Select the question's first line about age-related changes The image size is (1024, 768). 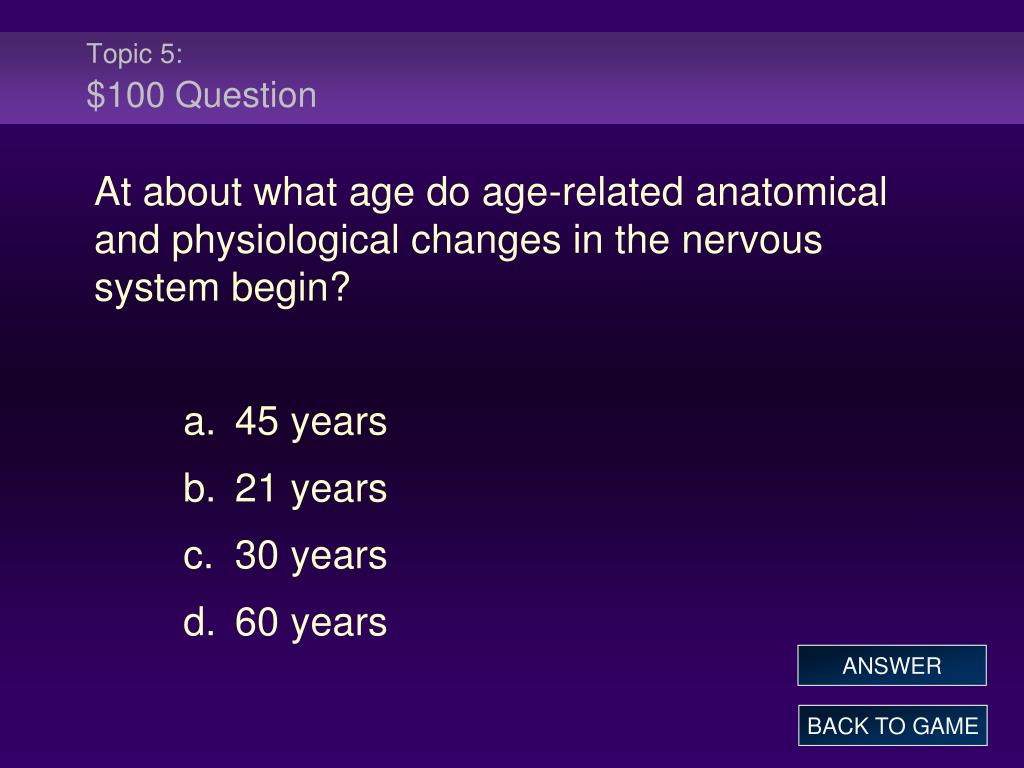pos(490,193)
